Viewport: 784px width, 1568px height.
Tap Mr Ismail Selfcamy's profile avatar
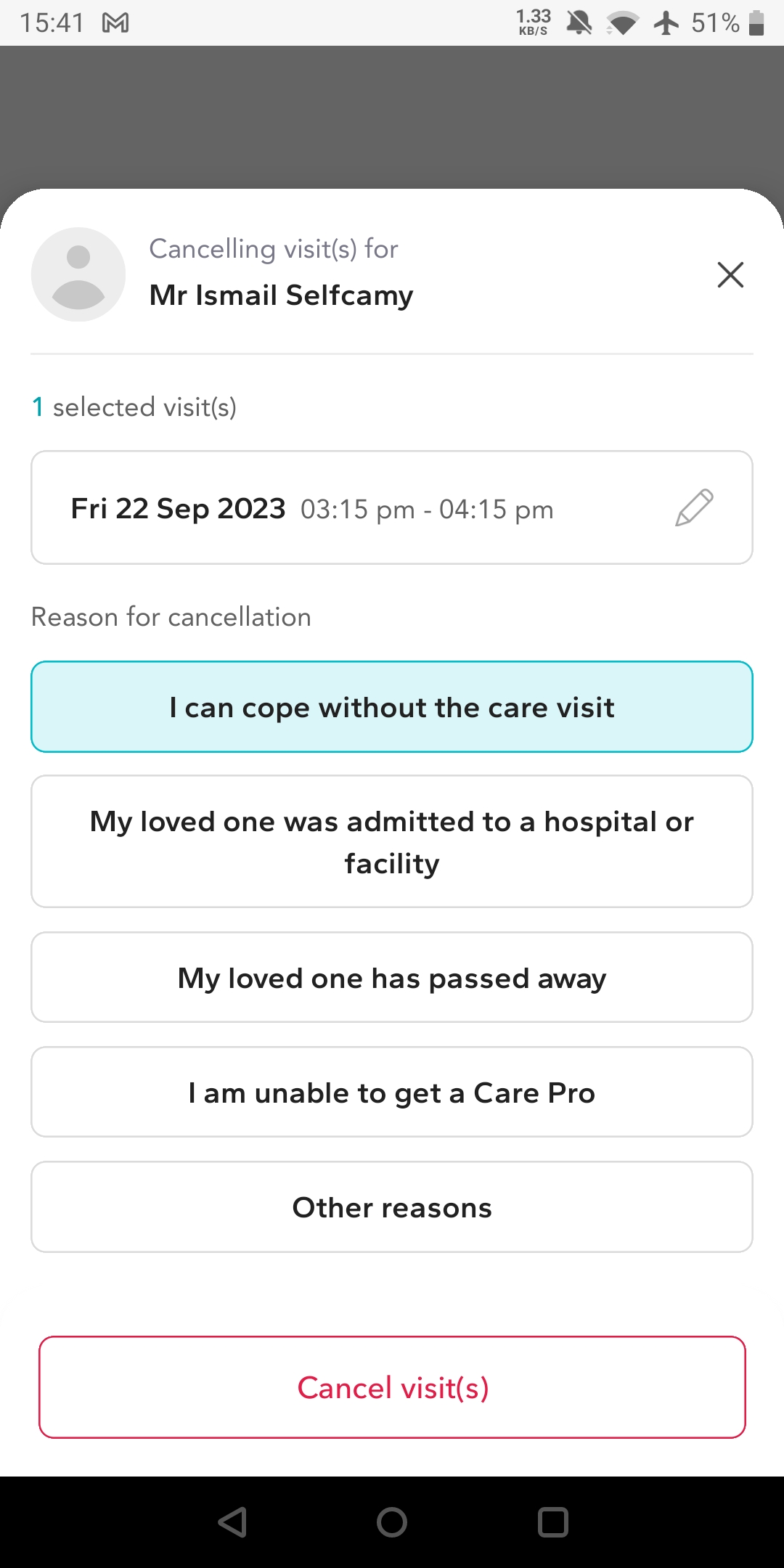coord(78,274)
